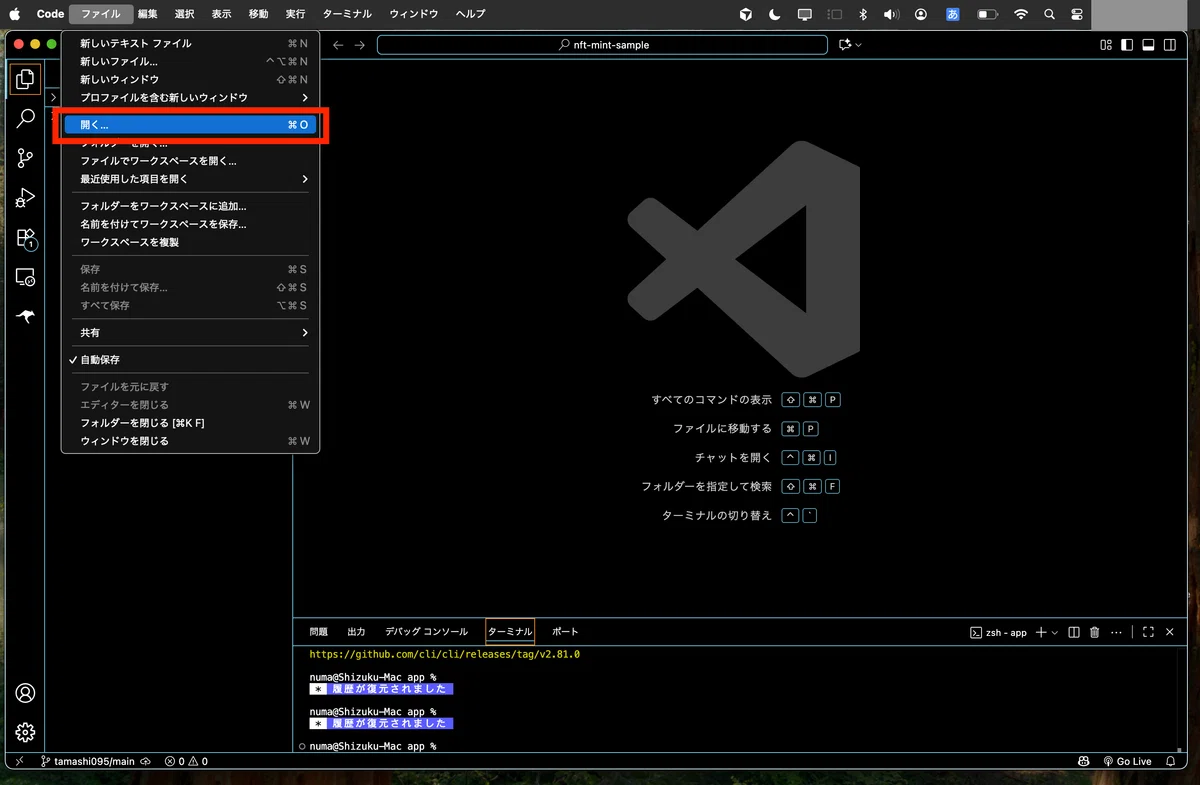Click the volume icon in menu bar
This screenshot has height=785, width=1200.
(892, 14)
